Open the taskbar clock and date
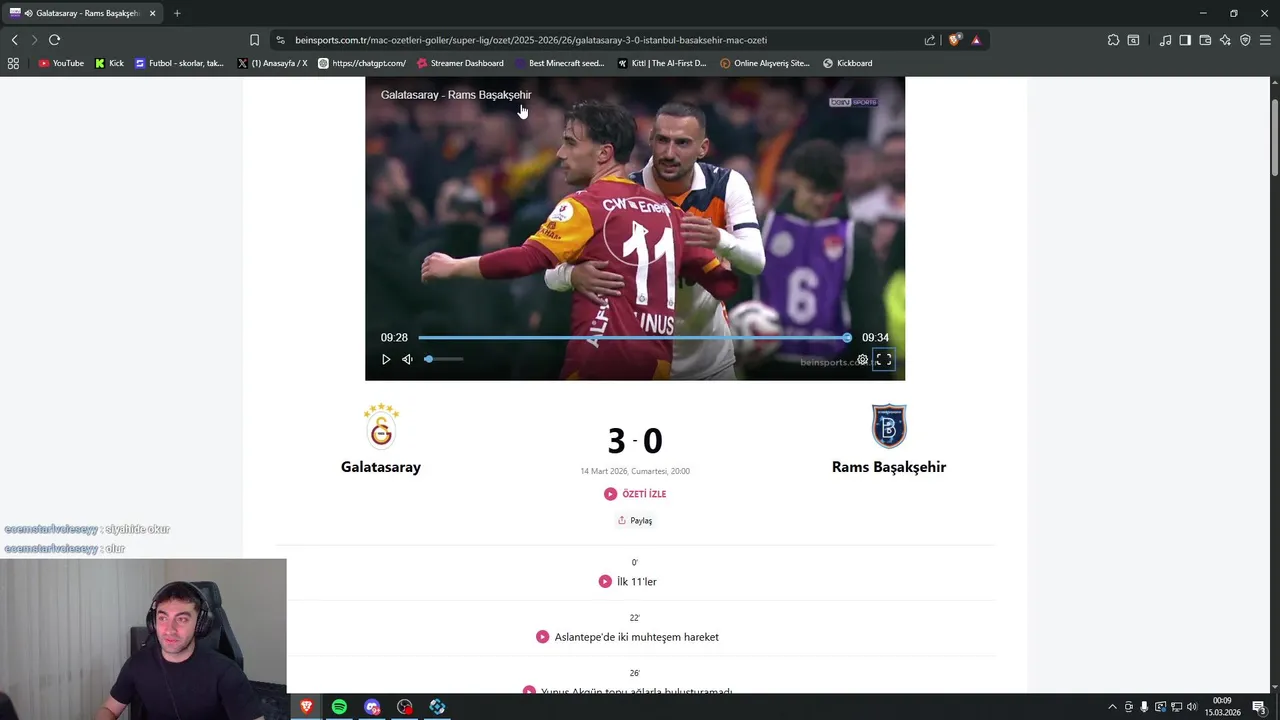1280x720 pixels. pyautogui.click(x=1222, y=707)
